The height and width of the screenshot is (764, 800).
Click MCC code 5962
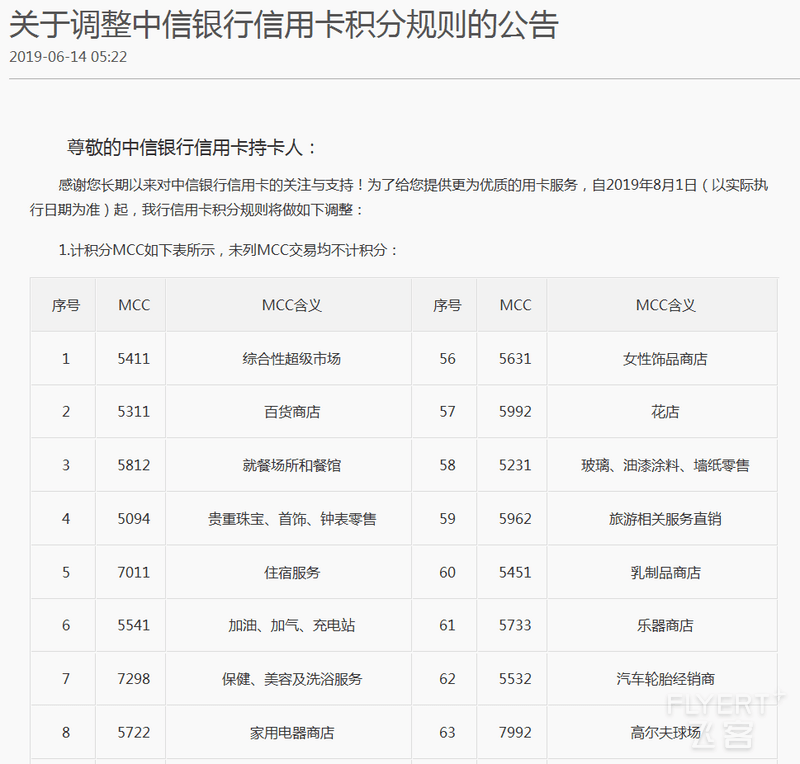coord(515,519)
